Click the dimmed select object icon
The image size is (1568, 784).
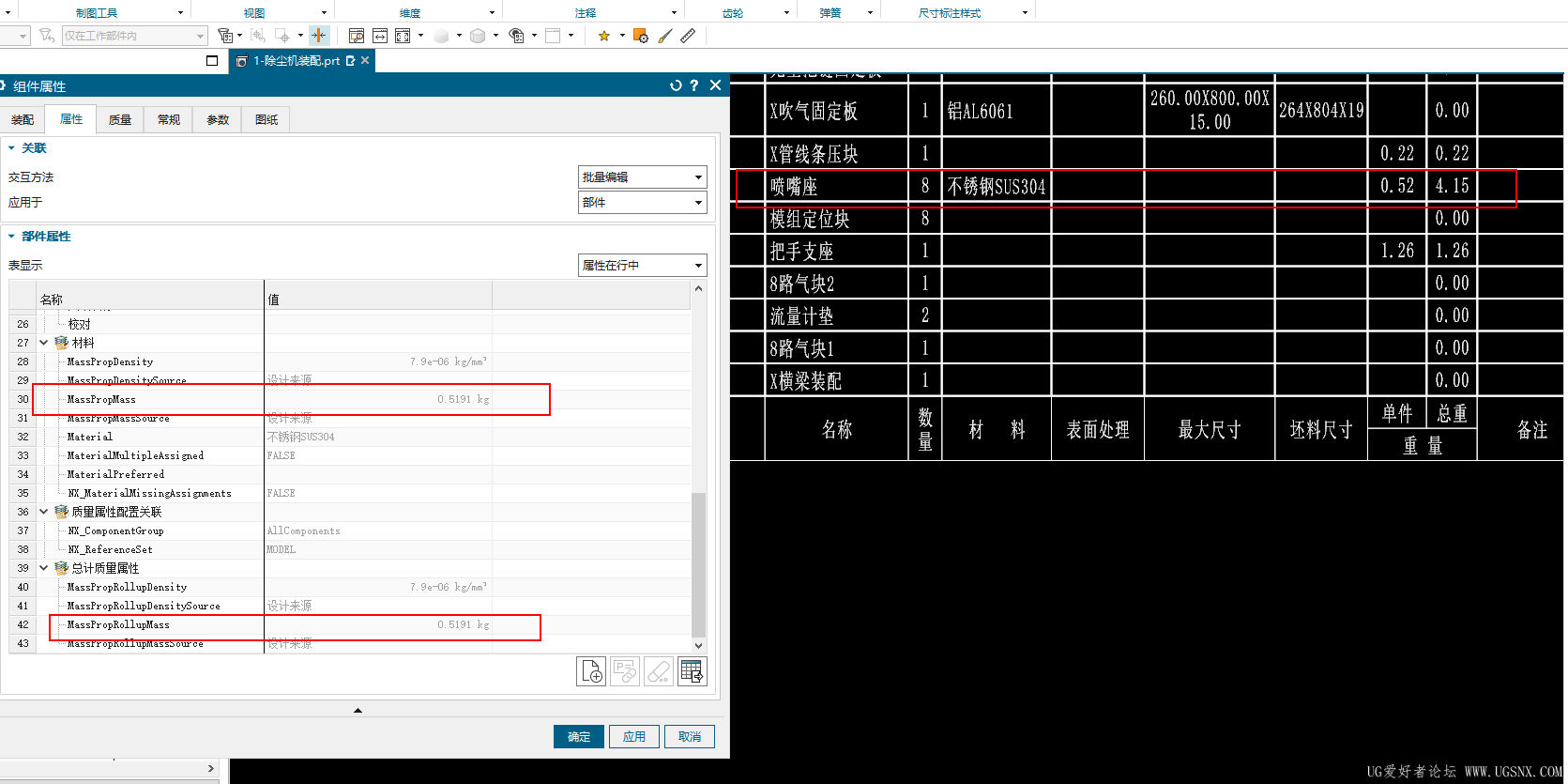tap(258, 36)
